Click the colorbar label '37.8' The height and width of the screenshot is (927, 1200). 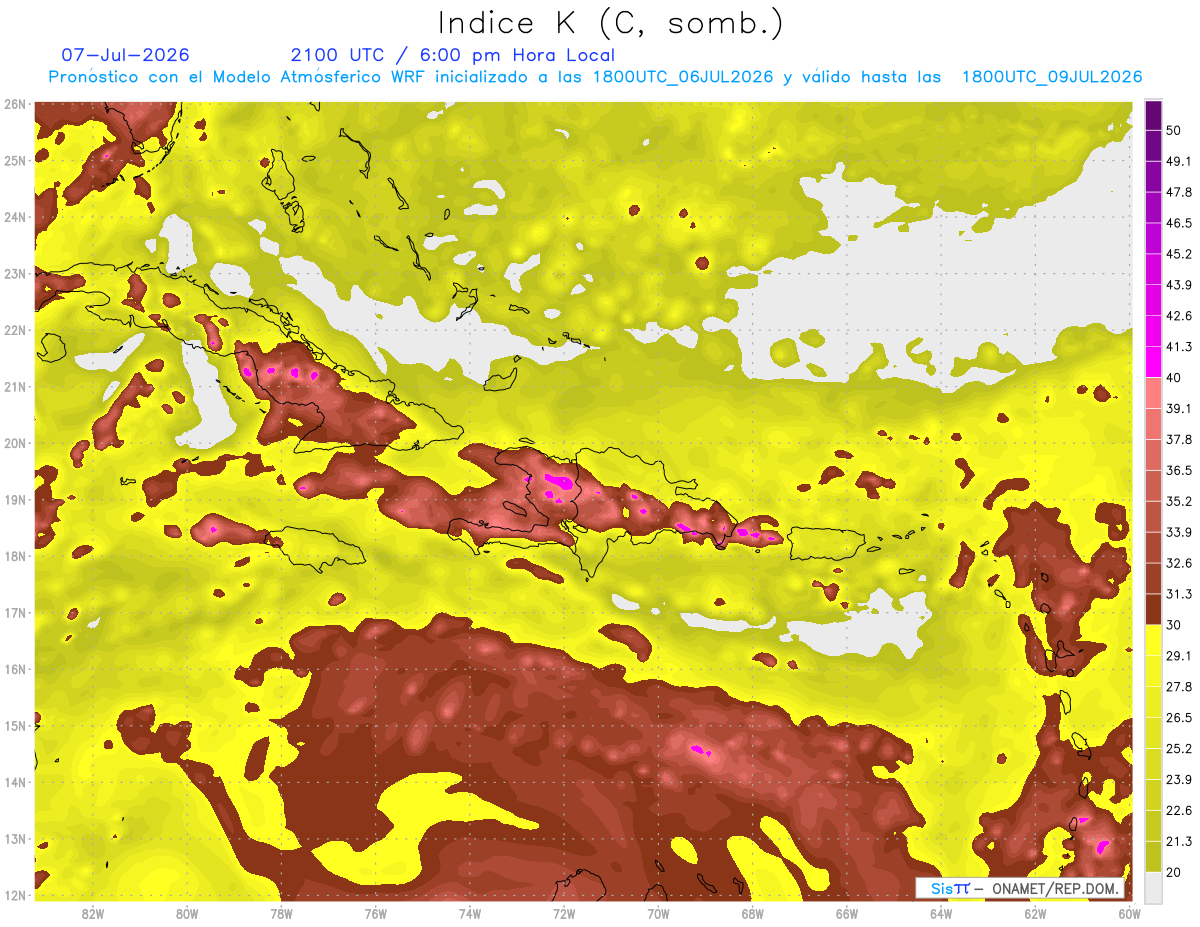click(x=1179, y=439)
